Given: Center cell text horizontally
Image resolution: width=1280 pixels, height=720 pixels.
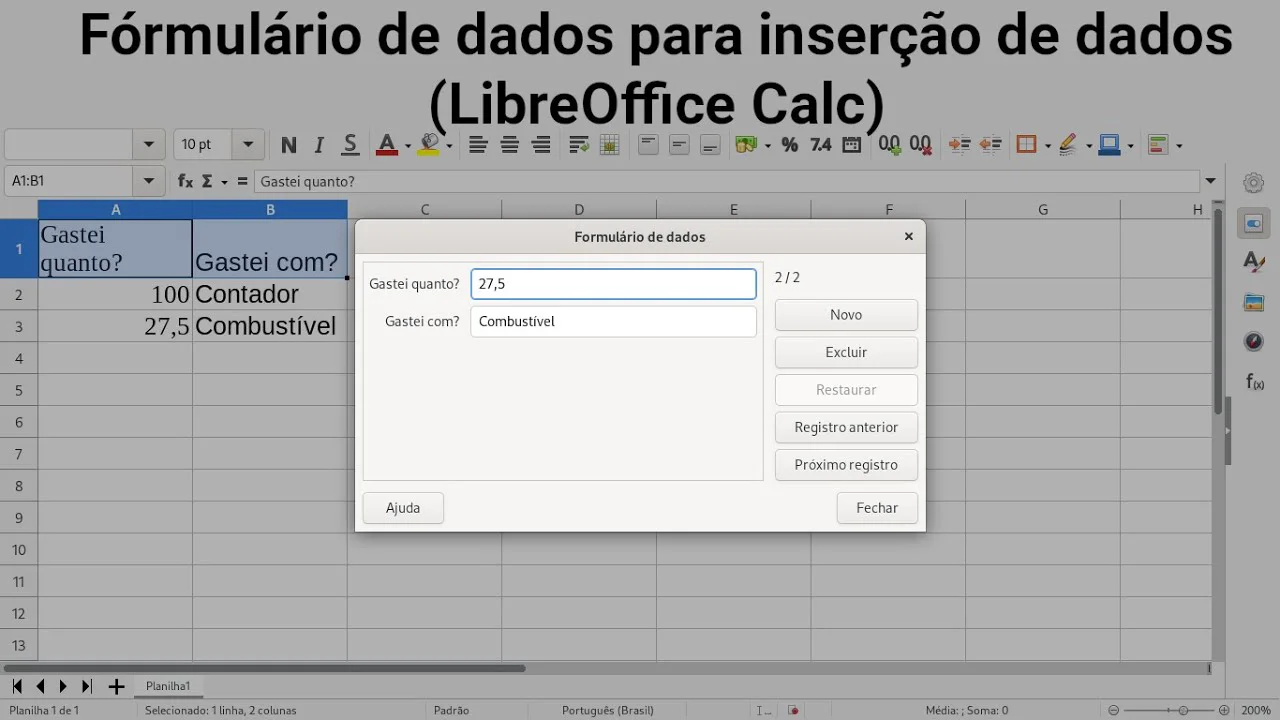Looking at the screenshot, I should click(x=510, y=145).
